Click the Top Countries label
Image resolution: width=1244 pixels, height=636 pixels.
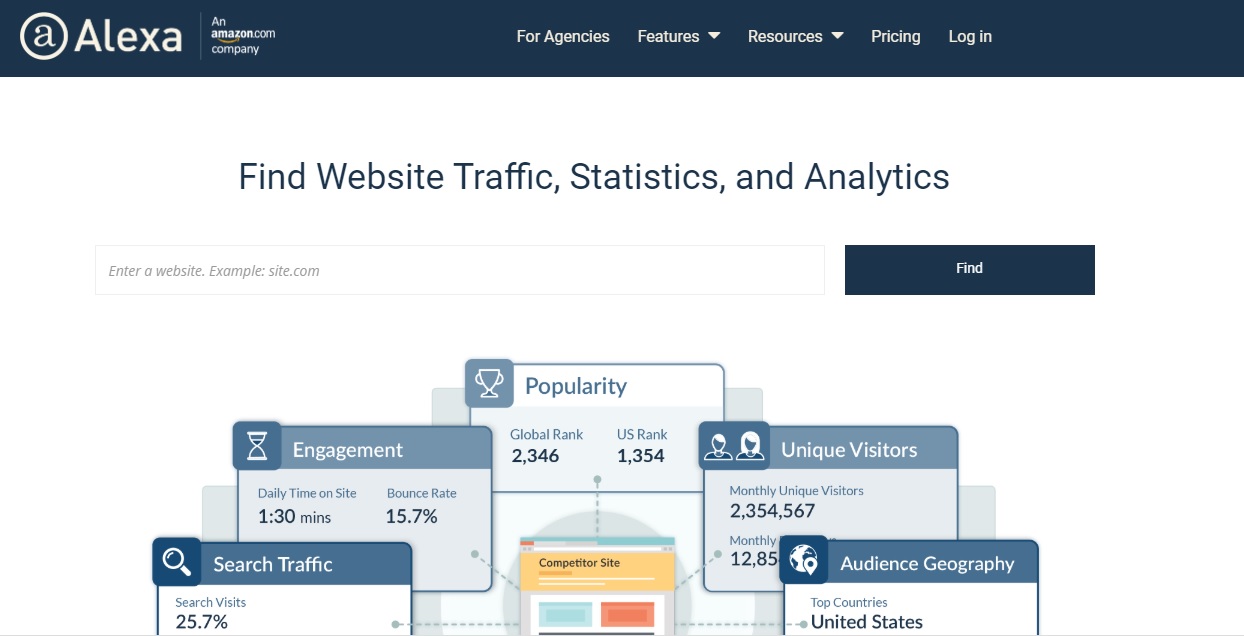849,602
